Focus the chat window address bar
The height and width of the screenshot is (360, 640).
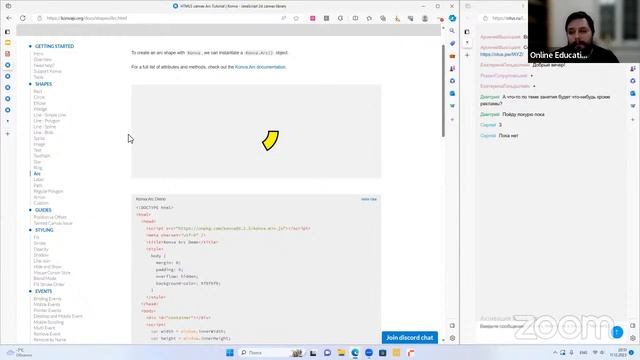(504, 18)
